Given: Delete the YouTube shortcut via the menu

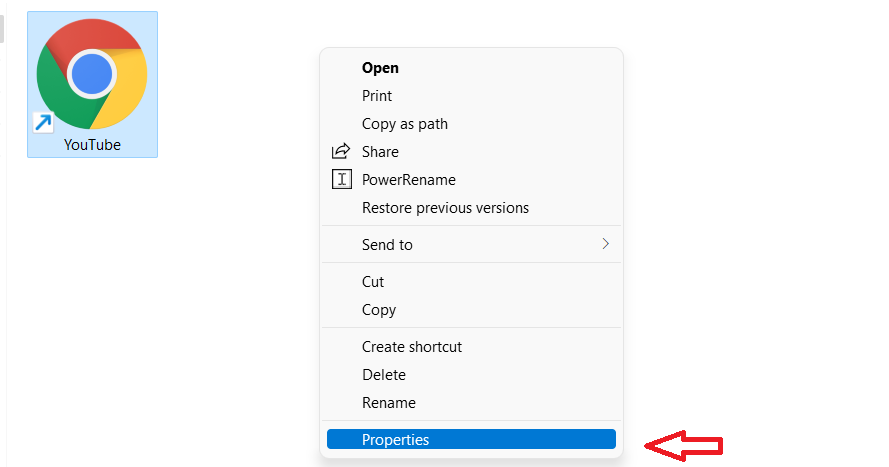Looking at the screenshot, I should [x=384, y=375].
